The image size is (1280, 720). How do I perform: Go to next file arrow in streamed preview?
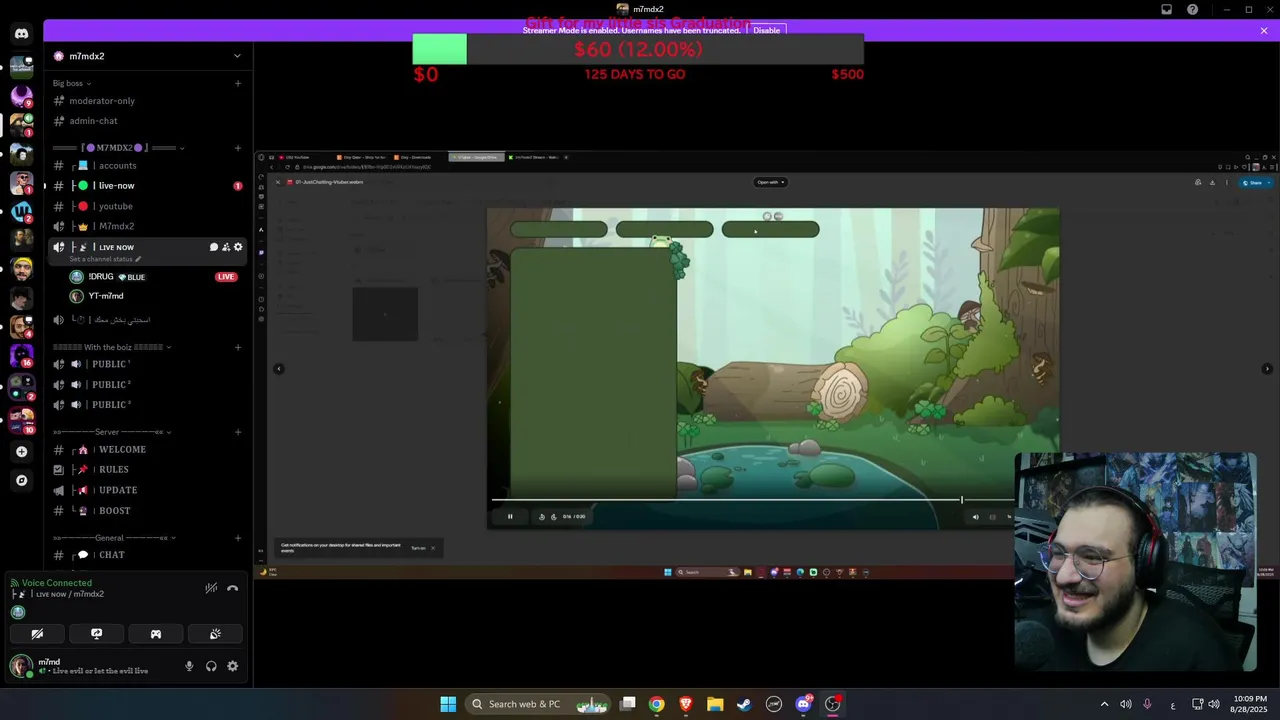tap(1267, 369)
